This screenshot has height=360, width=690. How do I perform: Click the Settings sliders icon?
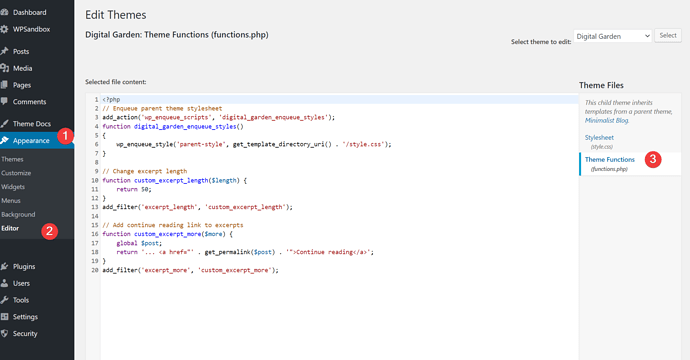[4, 316]
